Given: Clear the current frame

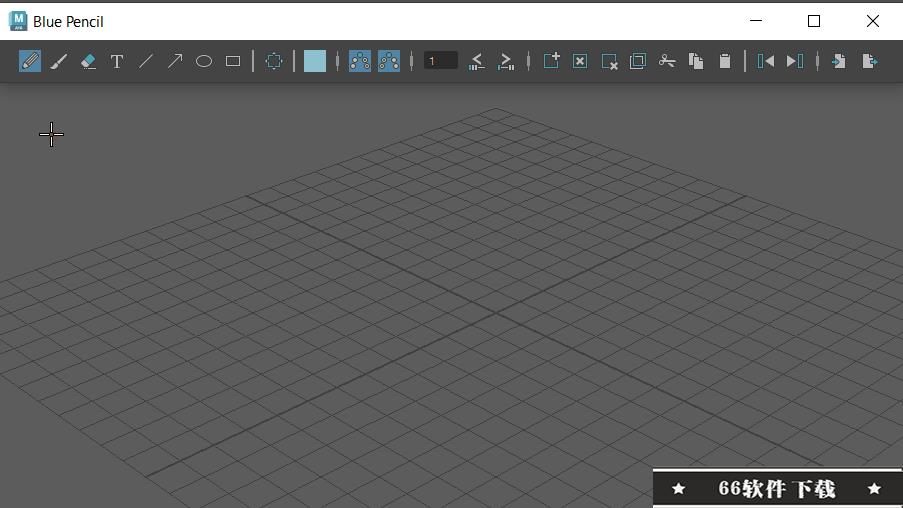Looking at the screenshot, I should [580, 61].
